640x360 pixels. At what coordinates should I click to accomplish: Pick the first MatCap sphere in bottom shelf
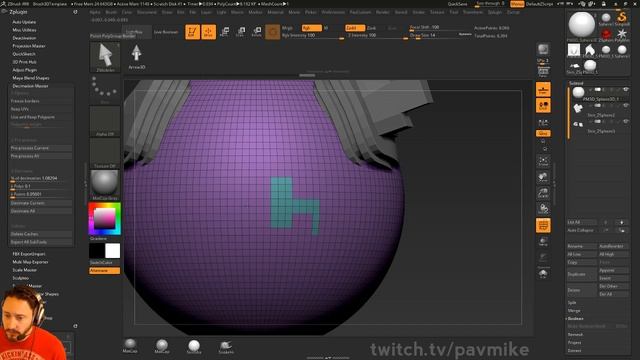(x=130, y=346)
